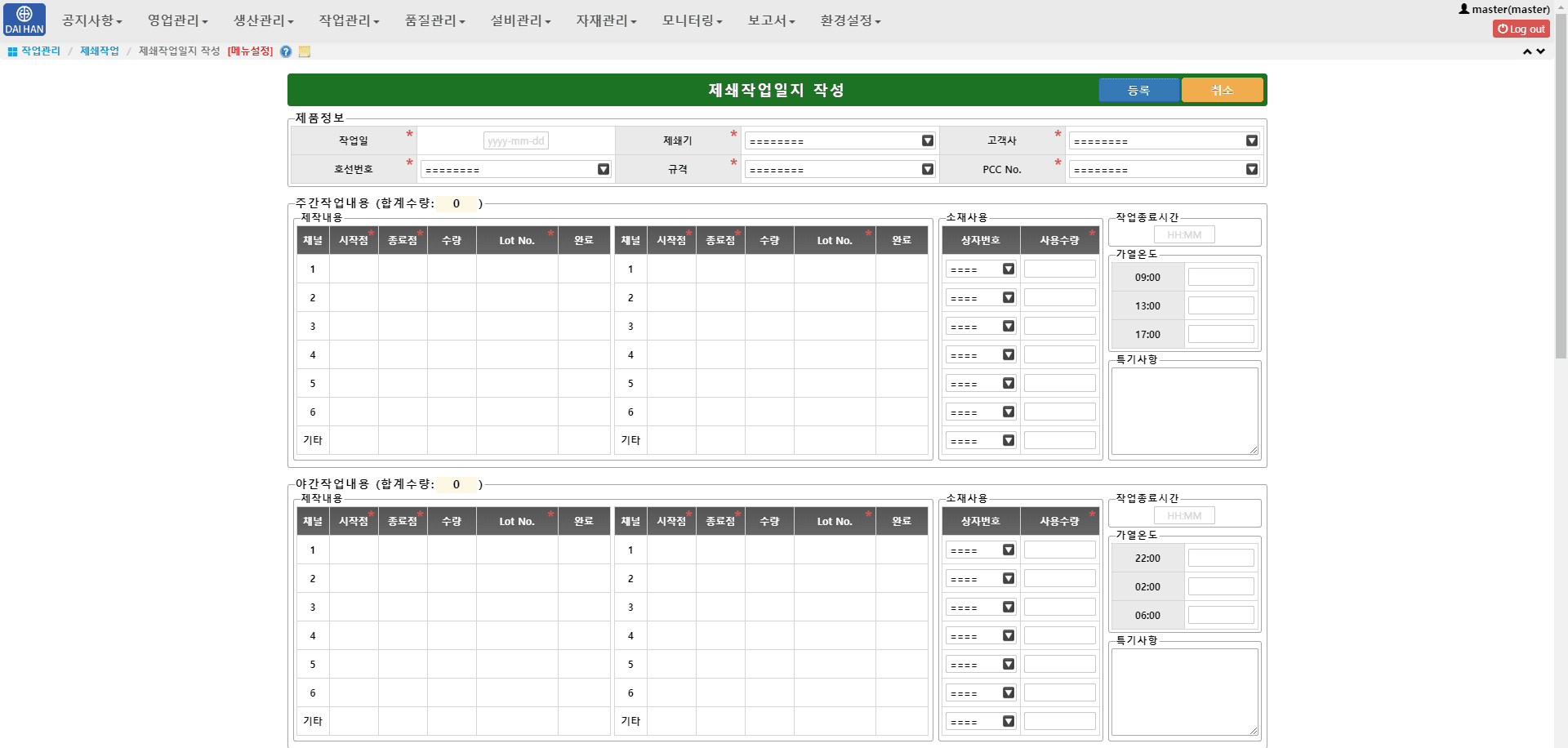
Task: Click the 등록 button
Action: click(x=1139, y=90)
